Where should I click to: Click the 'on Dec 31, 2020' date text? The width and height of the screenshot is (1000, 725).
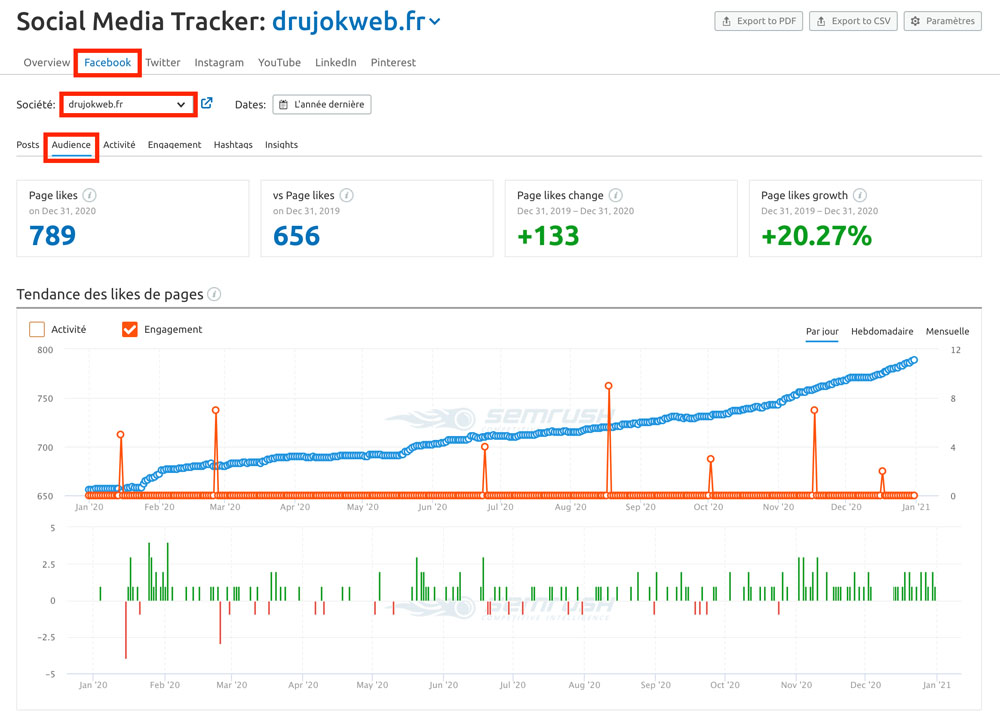click(62, 211)
